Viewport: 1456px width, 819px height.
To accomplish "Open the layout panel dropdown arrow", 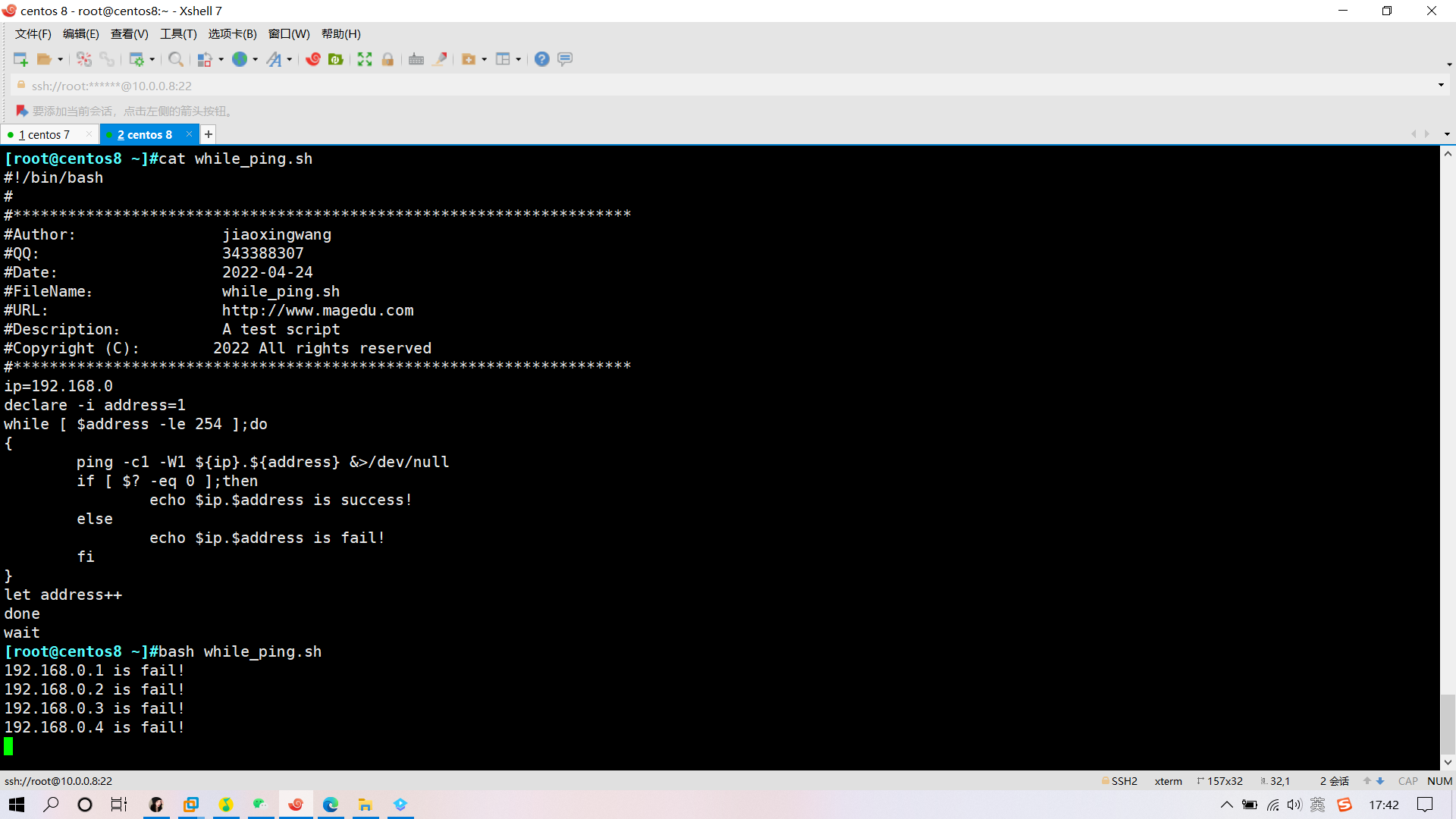I will click(519, 60).
